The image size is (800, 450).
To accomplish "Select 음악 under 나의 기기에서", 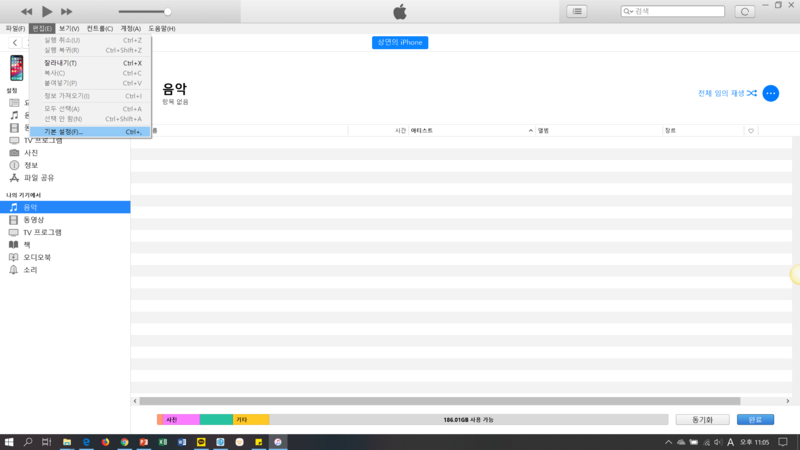I will tap(65, 207).
